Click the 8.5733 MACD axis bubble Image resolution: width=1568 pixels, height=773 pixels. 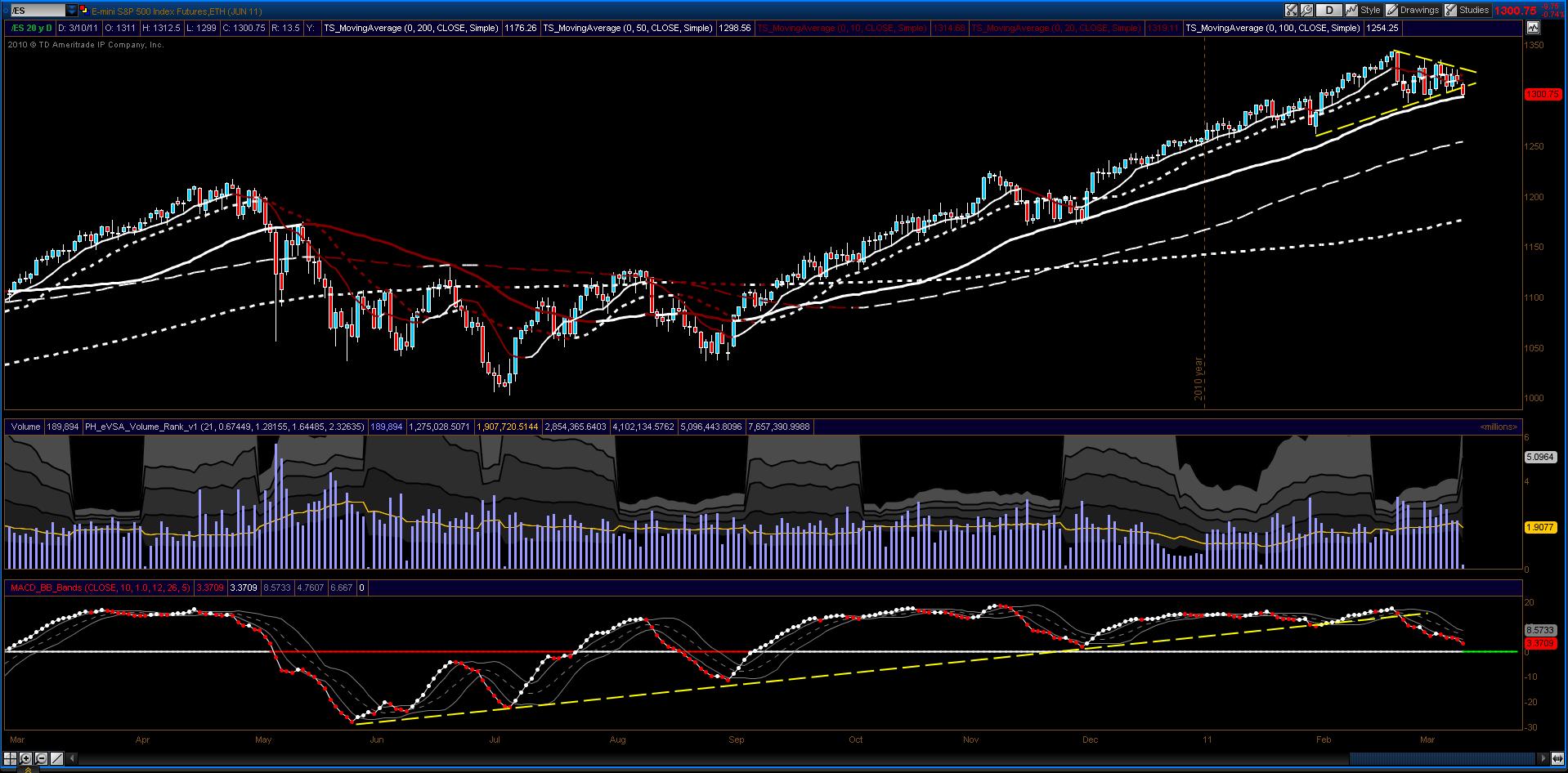click(1540, 631)
